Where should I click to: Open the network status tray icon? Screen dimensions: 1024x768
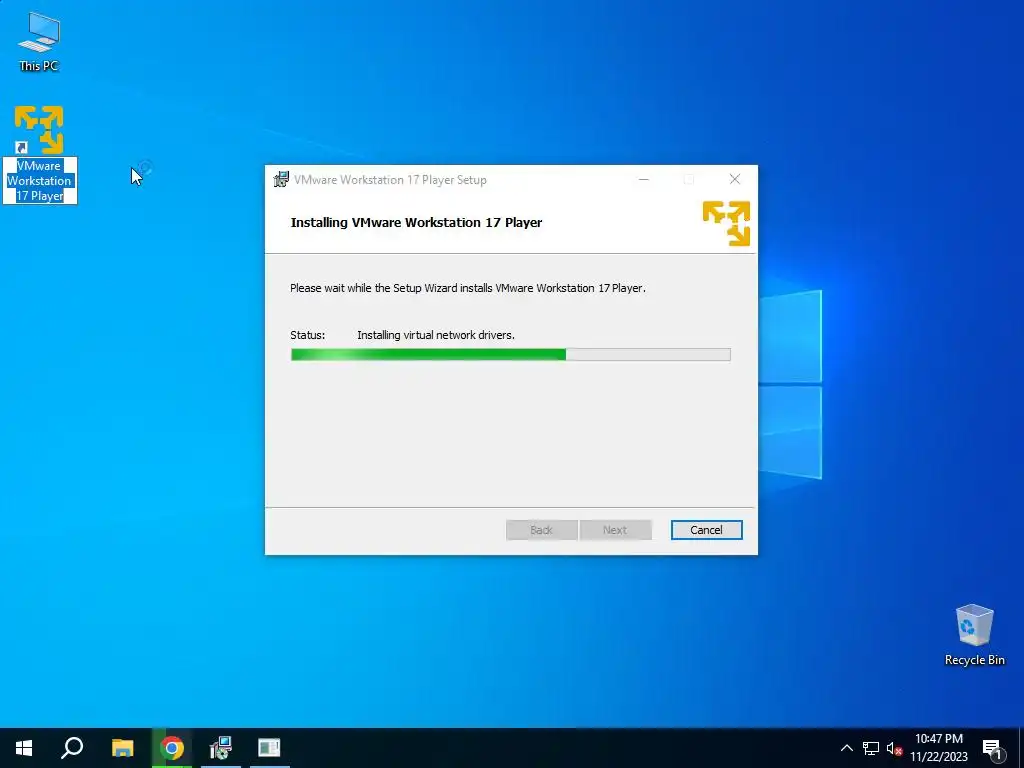tap(871, 748)
